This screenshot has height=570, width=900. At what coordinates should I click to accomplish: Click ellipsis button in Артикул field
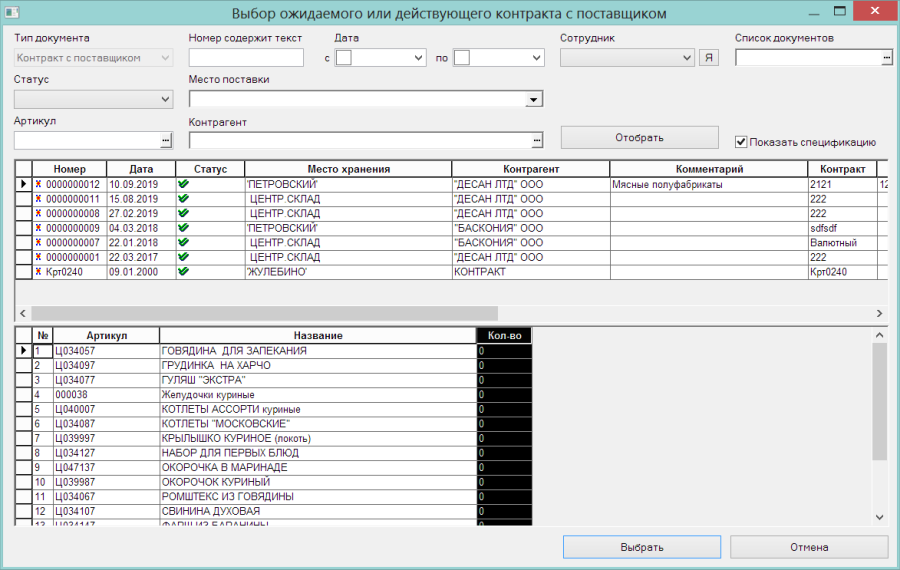tap(166, 140)
